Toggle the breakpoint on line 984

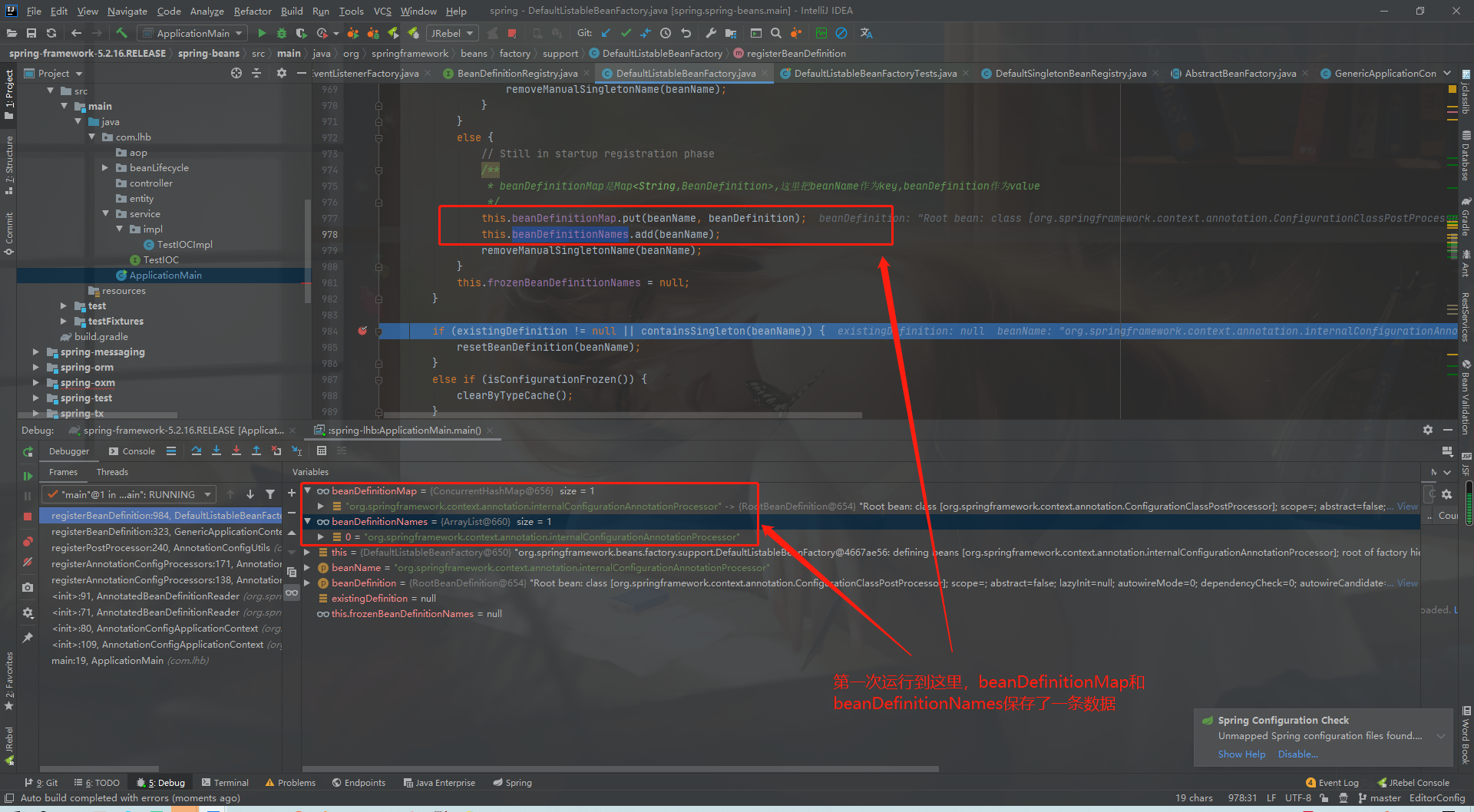[362, 331]
